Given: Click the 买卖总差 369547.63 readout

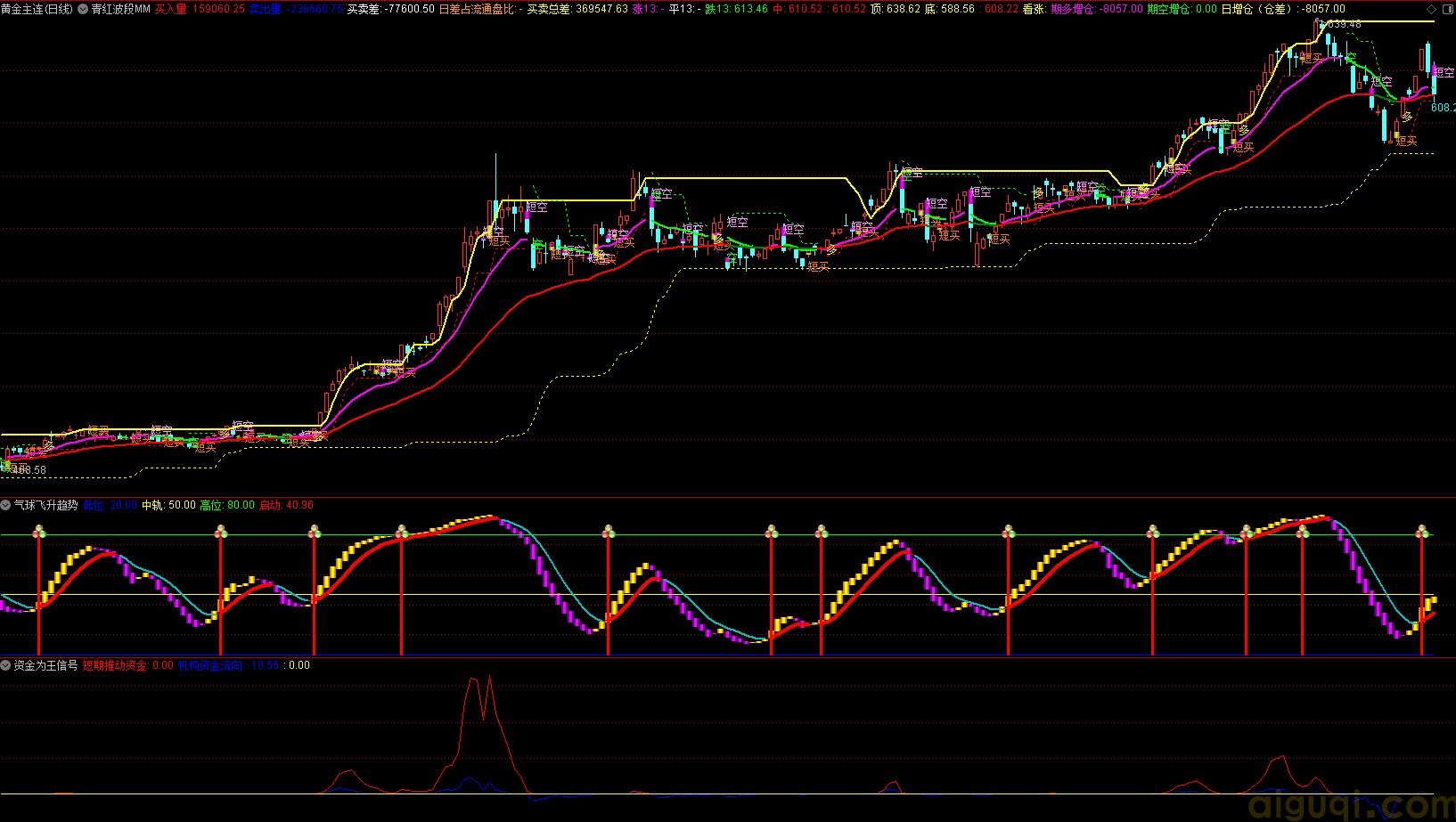Looking at the screenshot, I should click(x=577, y=9).
